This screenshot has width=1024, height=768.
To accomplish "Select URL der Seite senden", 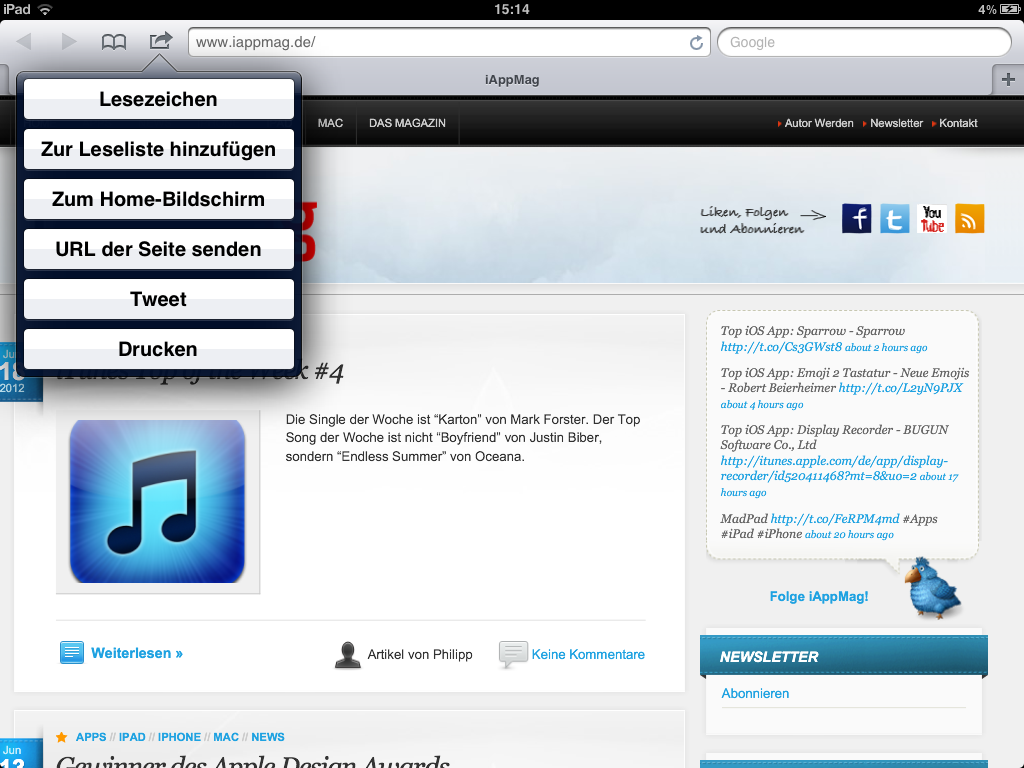I will pos(159,249).
